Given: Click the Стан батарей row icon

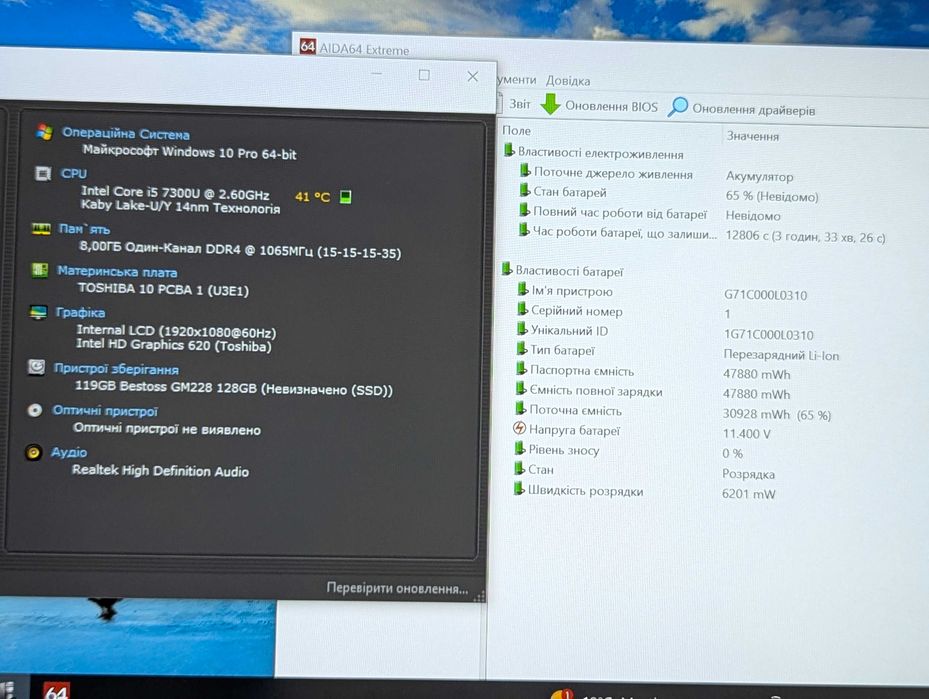Looking at the screenshot, I should 524,190.
